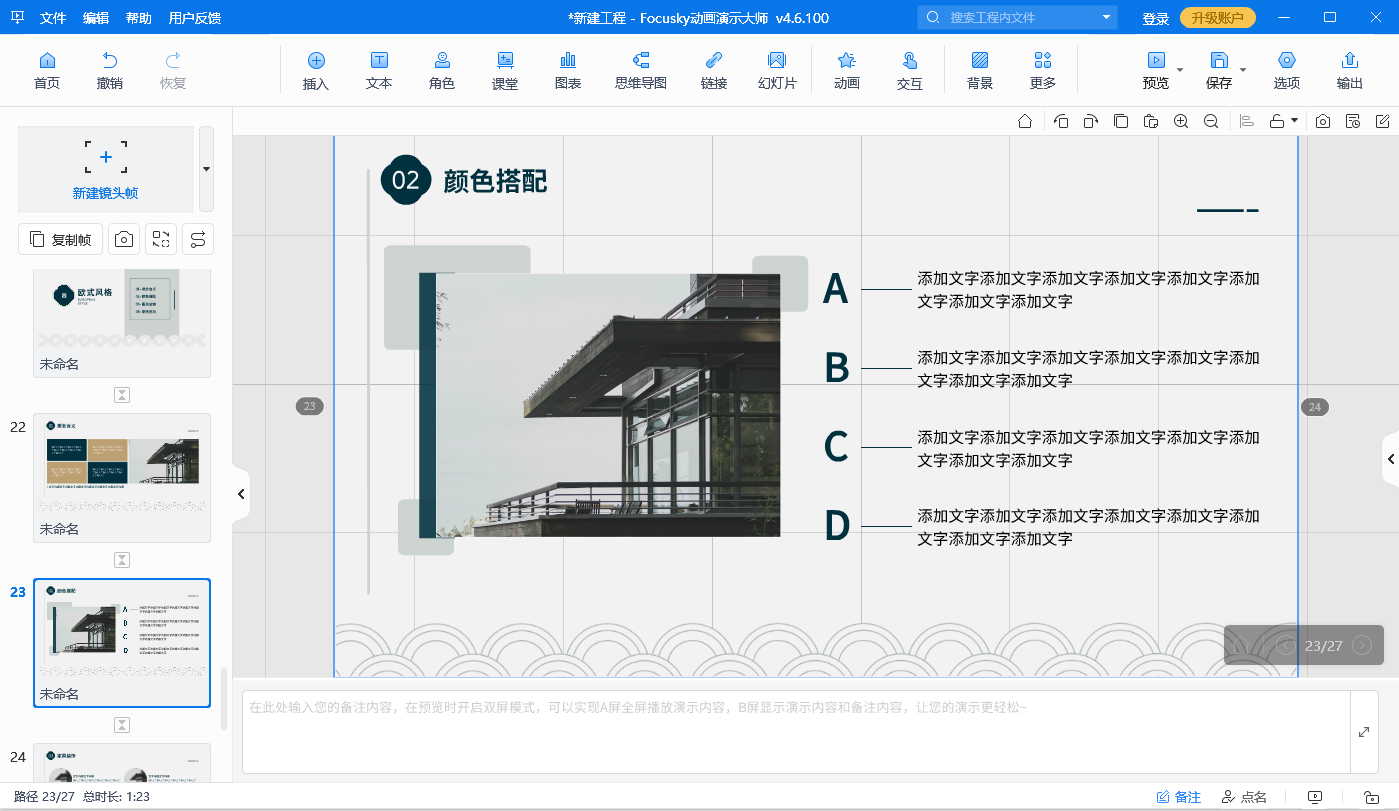Open the history record icon in canvas toolbar
Viewport: 1399px width, 811px height.
pyautogui.click(x=1353, y=121)
